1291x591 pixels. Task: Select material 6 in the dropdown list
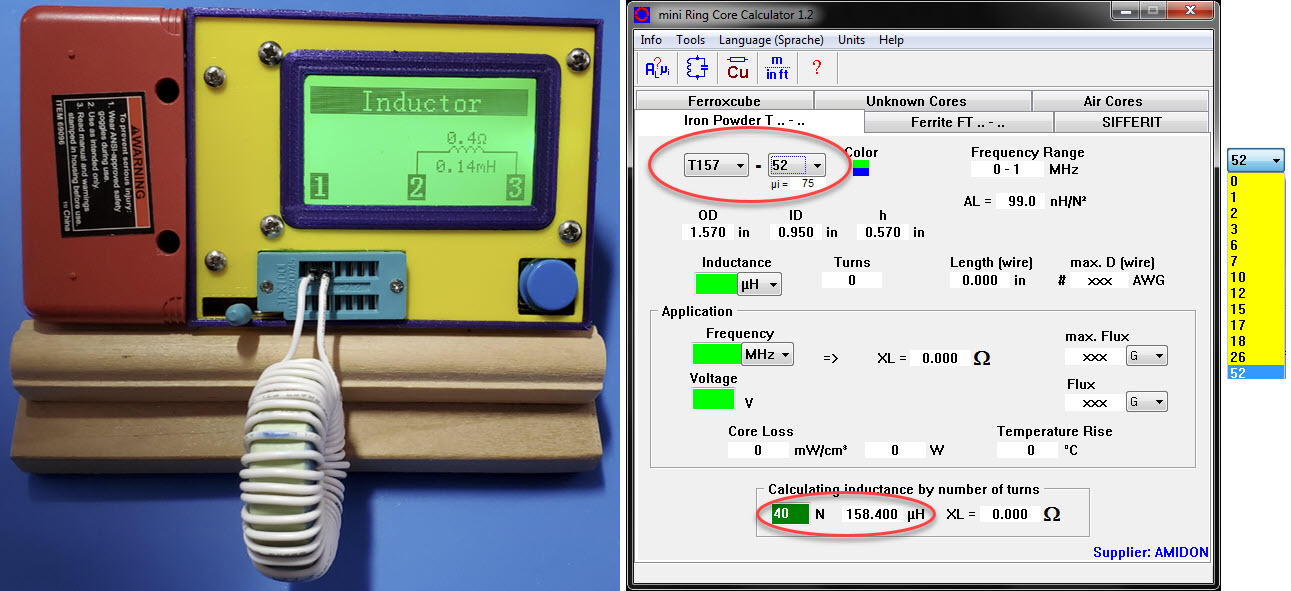coord(1255,246)
